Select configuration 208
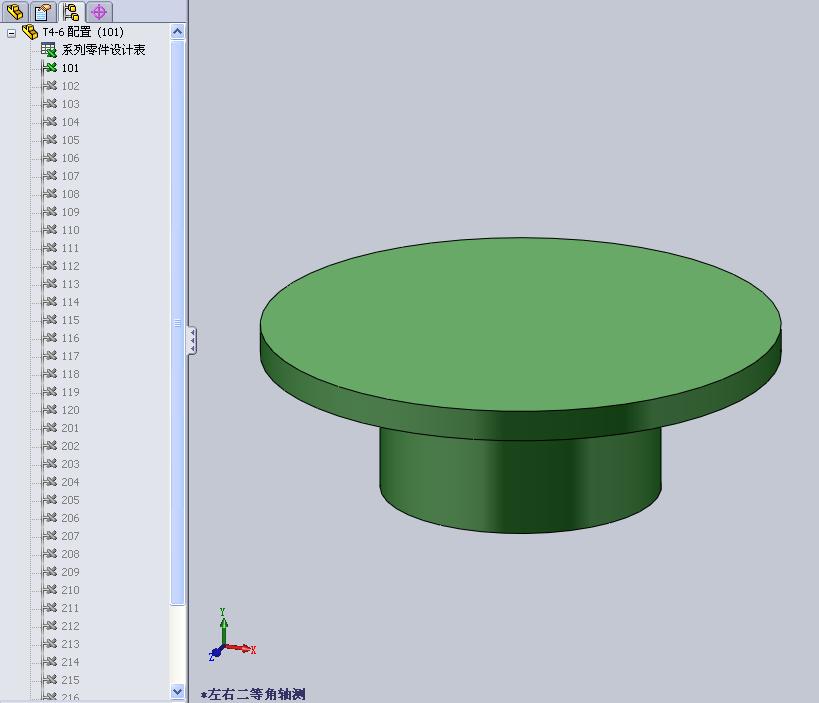 71,555
